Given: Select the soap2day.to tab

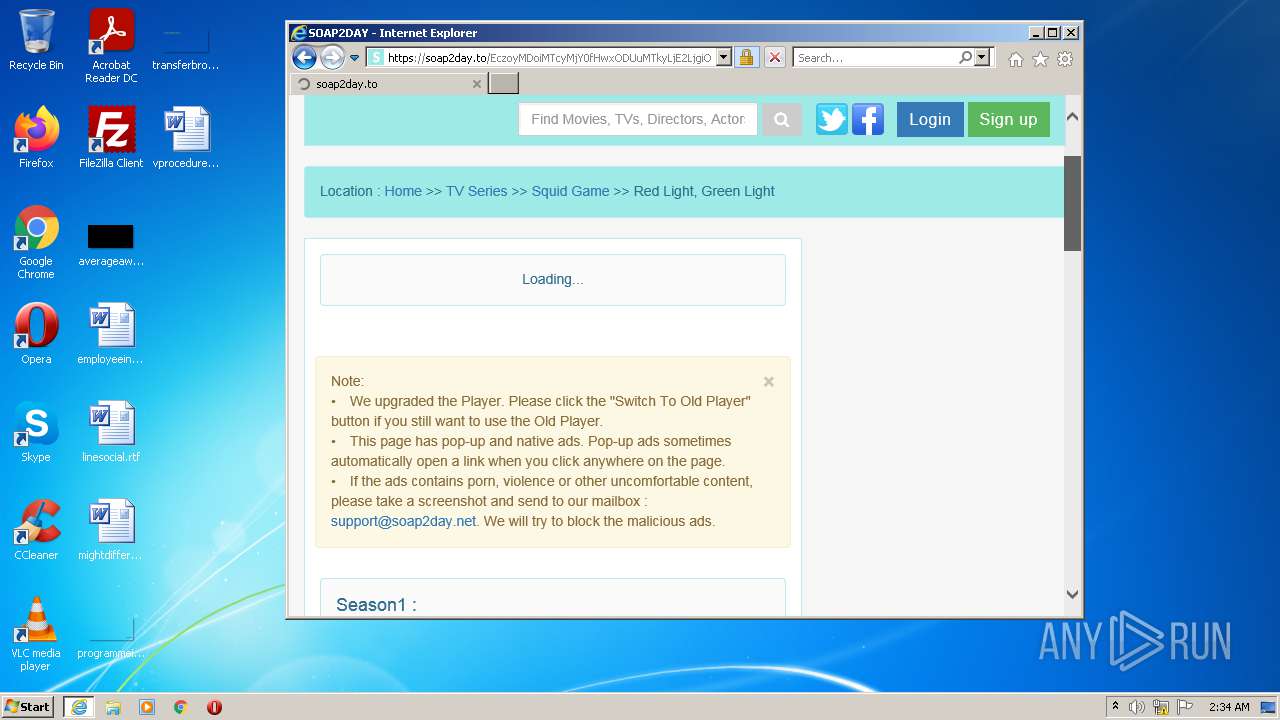Looking at the screenshot, I should 389,84.
